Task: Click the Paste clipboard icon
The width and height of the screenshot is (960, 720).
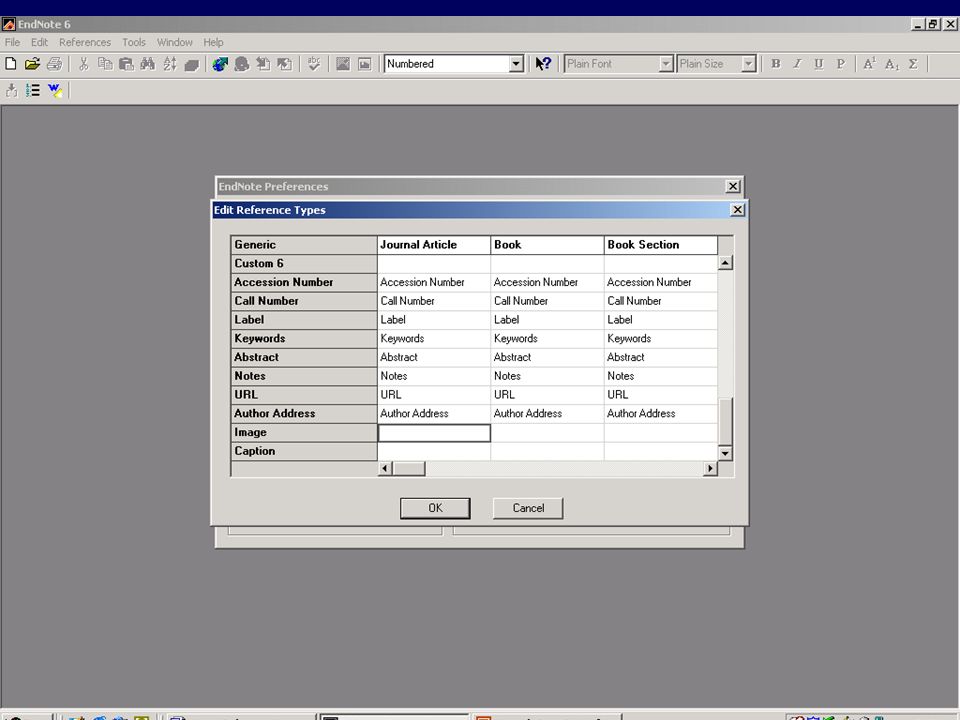Action: point(126,64)
